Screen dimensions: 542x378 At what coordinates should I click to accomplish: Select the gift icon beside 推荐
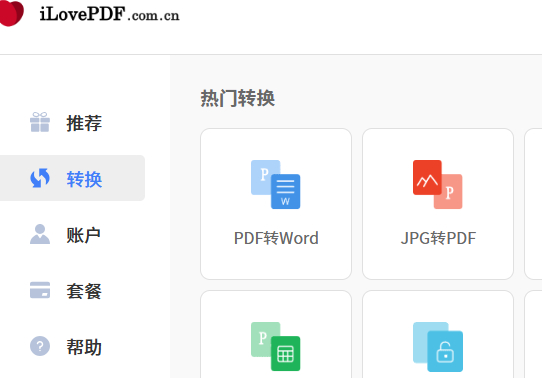[40, 122]
